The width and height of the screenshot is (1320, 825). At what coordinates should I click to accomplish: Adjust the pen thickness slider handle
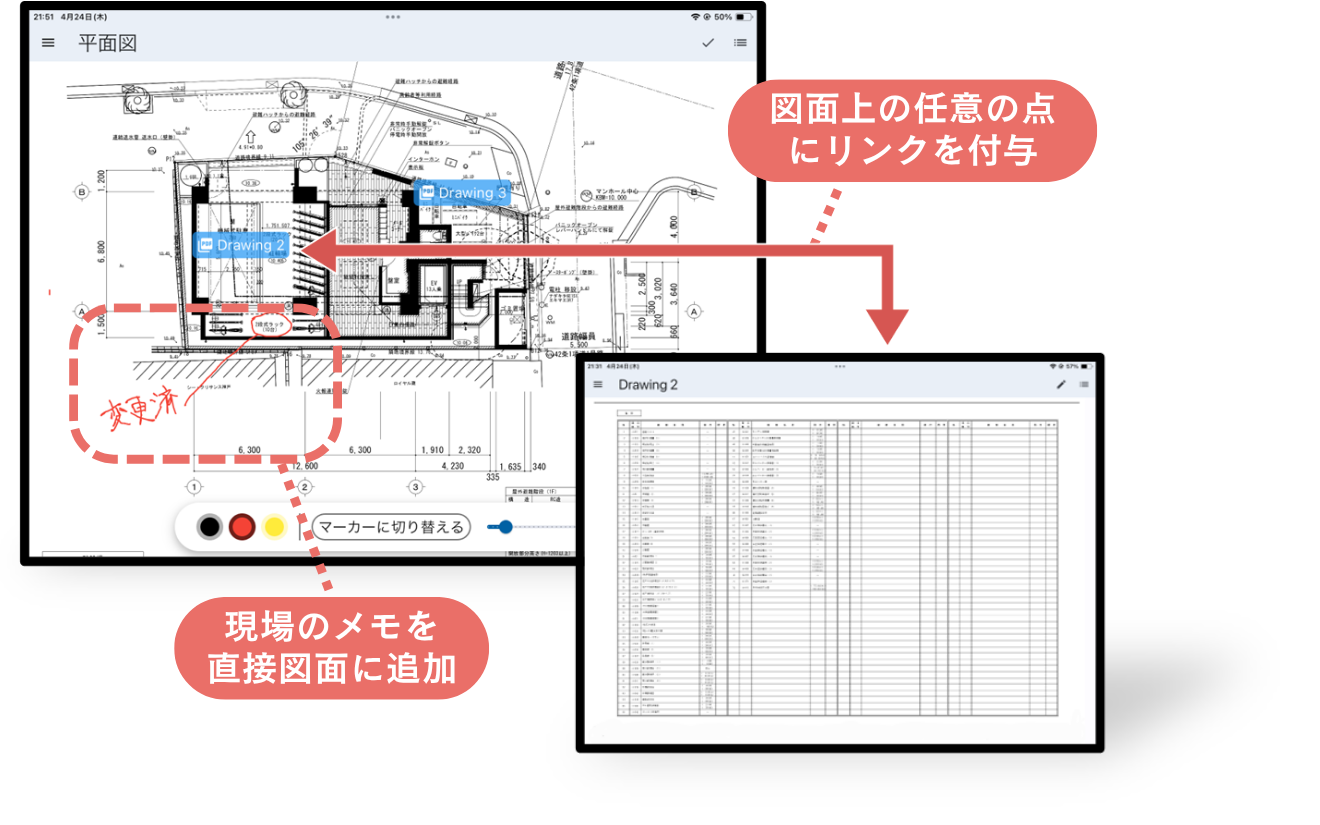507,526
